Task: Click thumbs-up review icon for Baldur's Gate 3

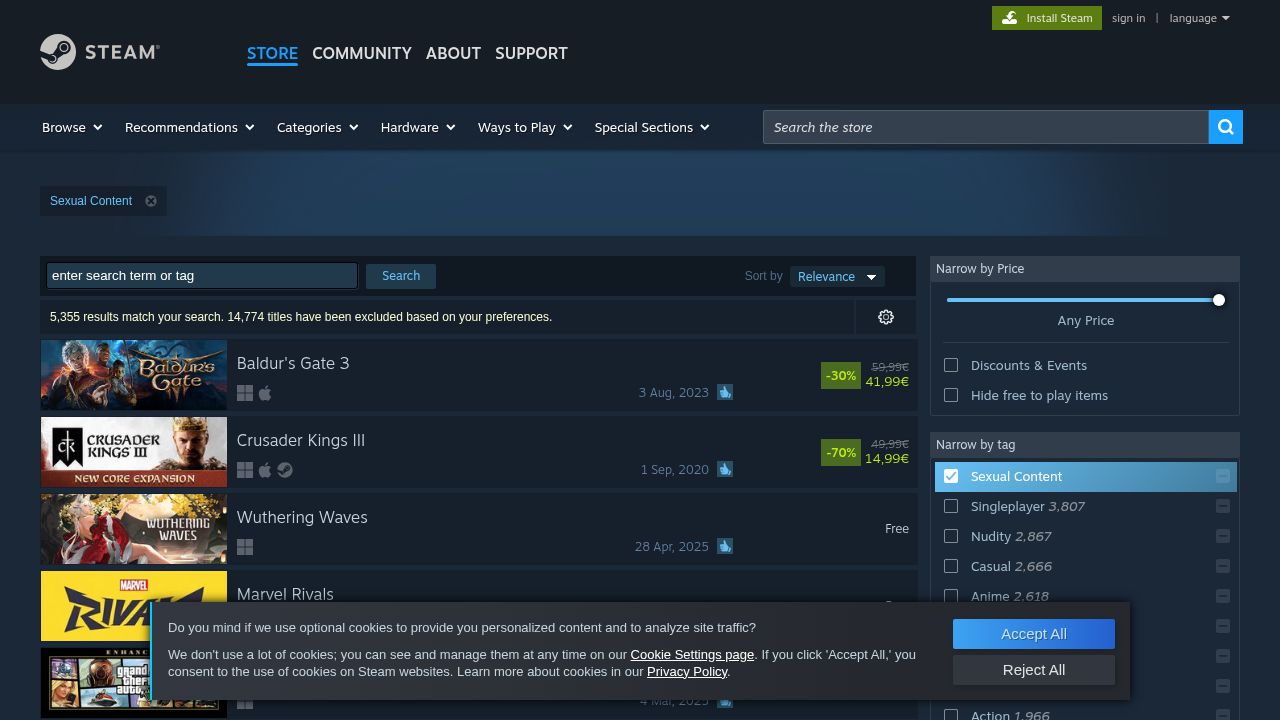Action: 725,392
